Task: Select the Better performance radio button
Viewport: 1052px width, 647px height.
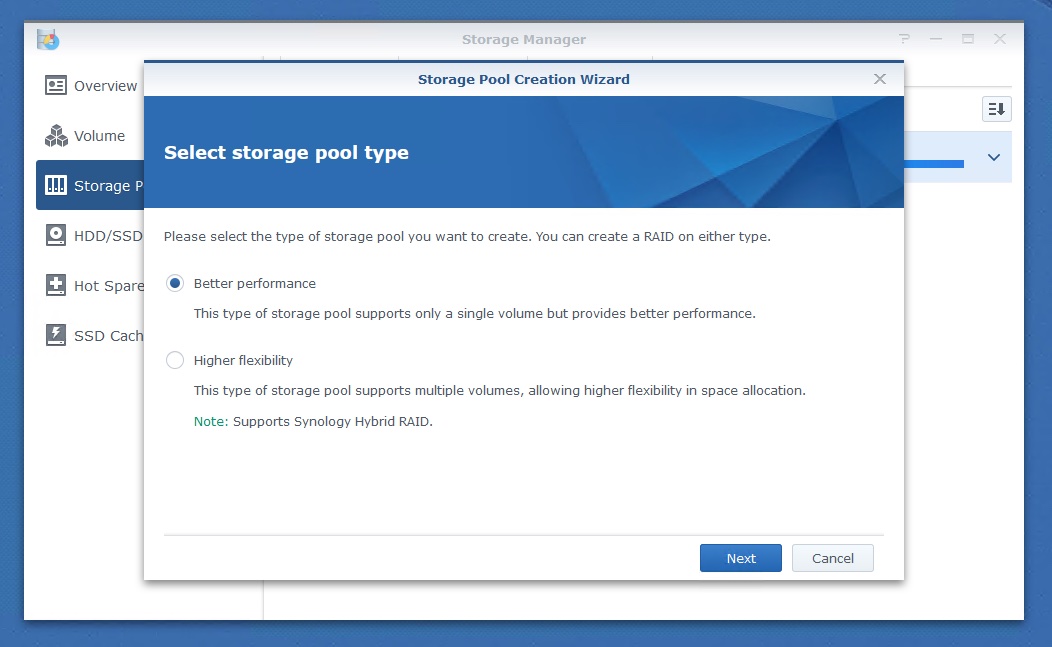Action: click(x=175, y=284)
